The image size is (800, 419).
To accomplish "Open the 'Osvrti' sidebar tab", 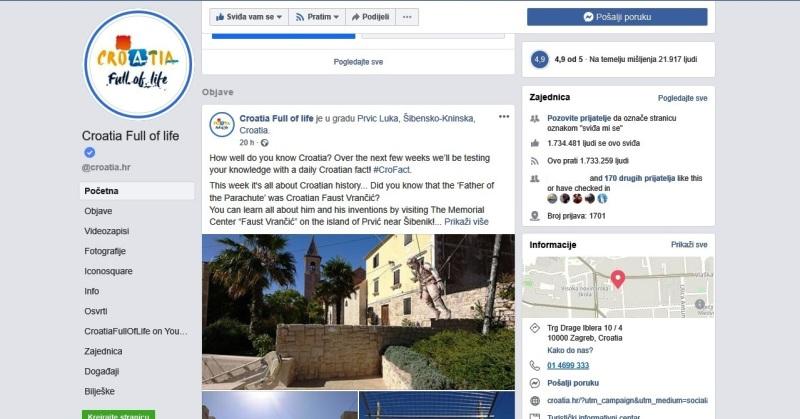I will click(x=96, y=311).
